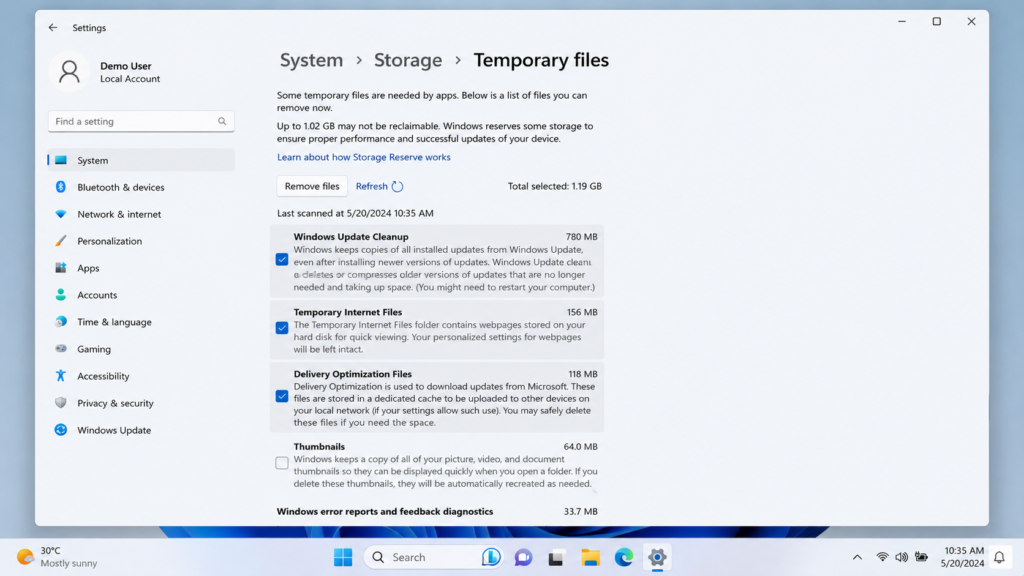The image size is (1024, 576).
Task: Go to Storage in the breadcrumb
Action: [x=408, y=60]
